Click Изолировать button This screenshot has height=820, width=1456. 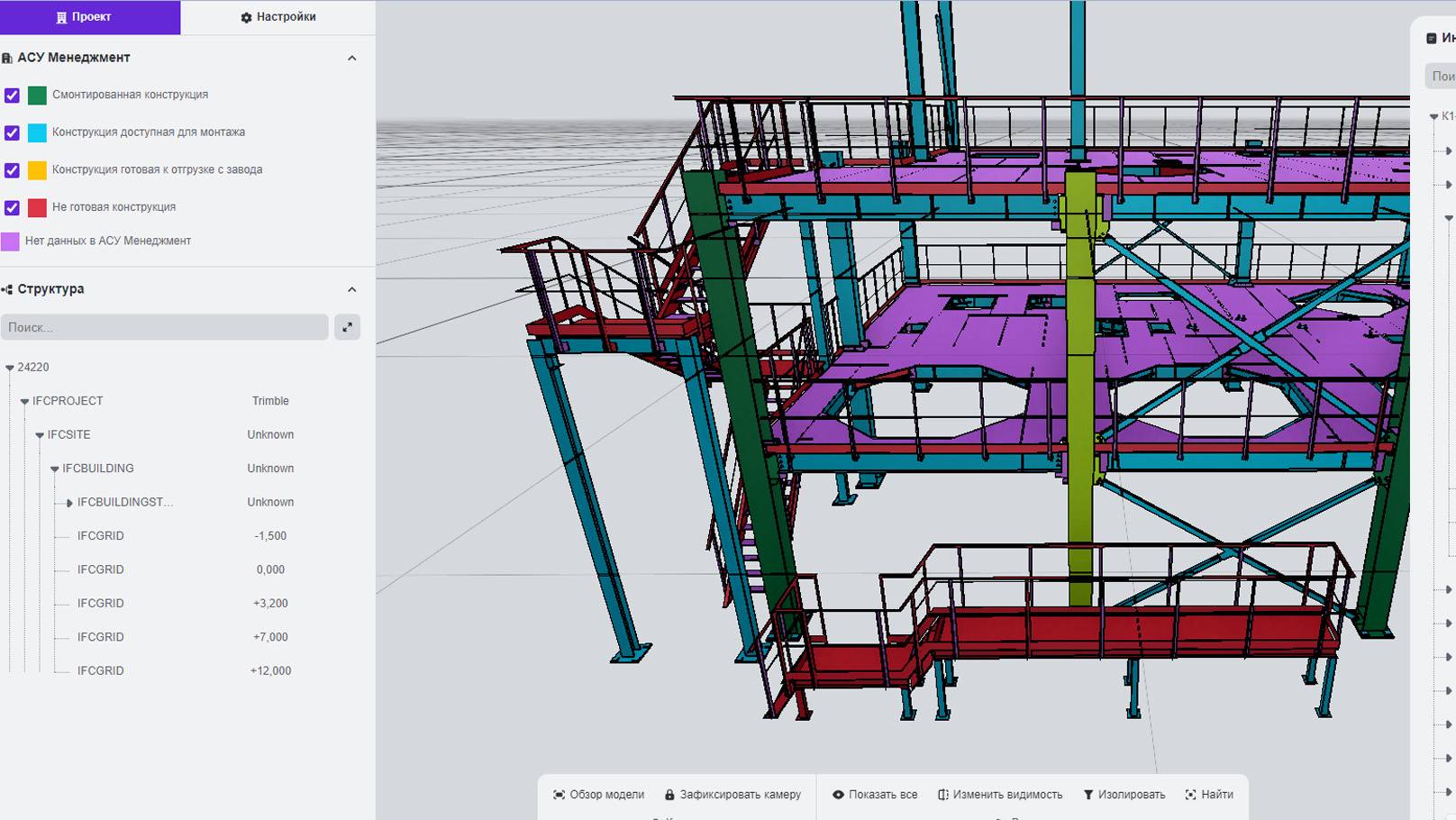pyautogui.click(x=1124, y=795)
